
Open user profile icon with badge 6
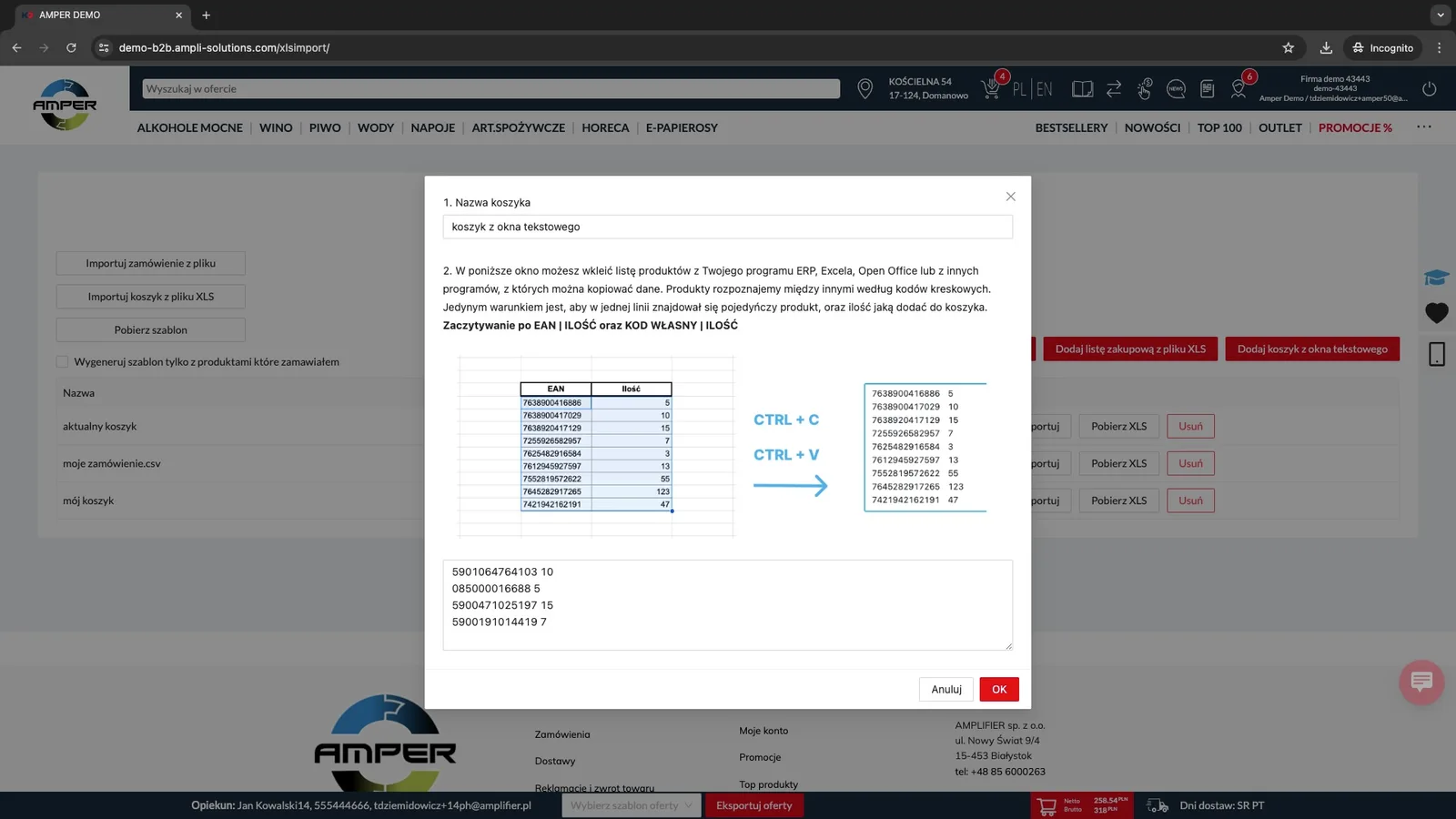click(1239, 88)
